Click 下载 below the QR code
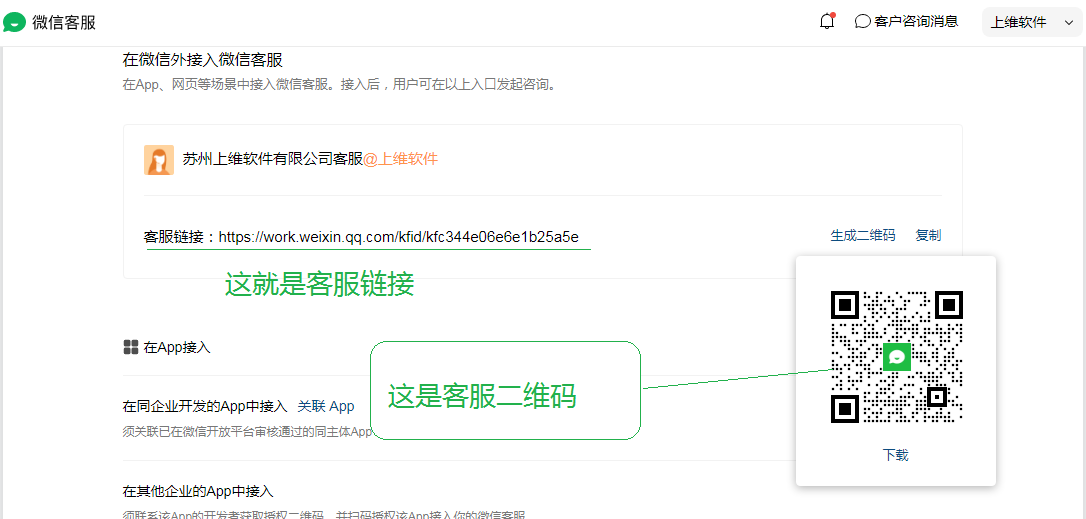Screen dimensions: 1086x519 (x=896, y=455)
